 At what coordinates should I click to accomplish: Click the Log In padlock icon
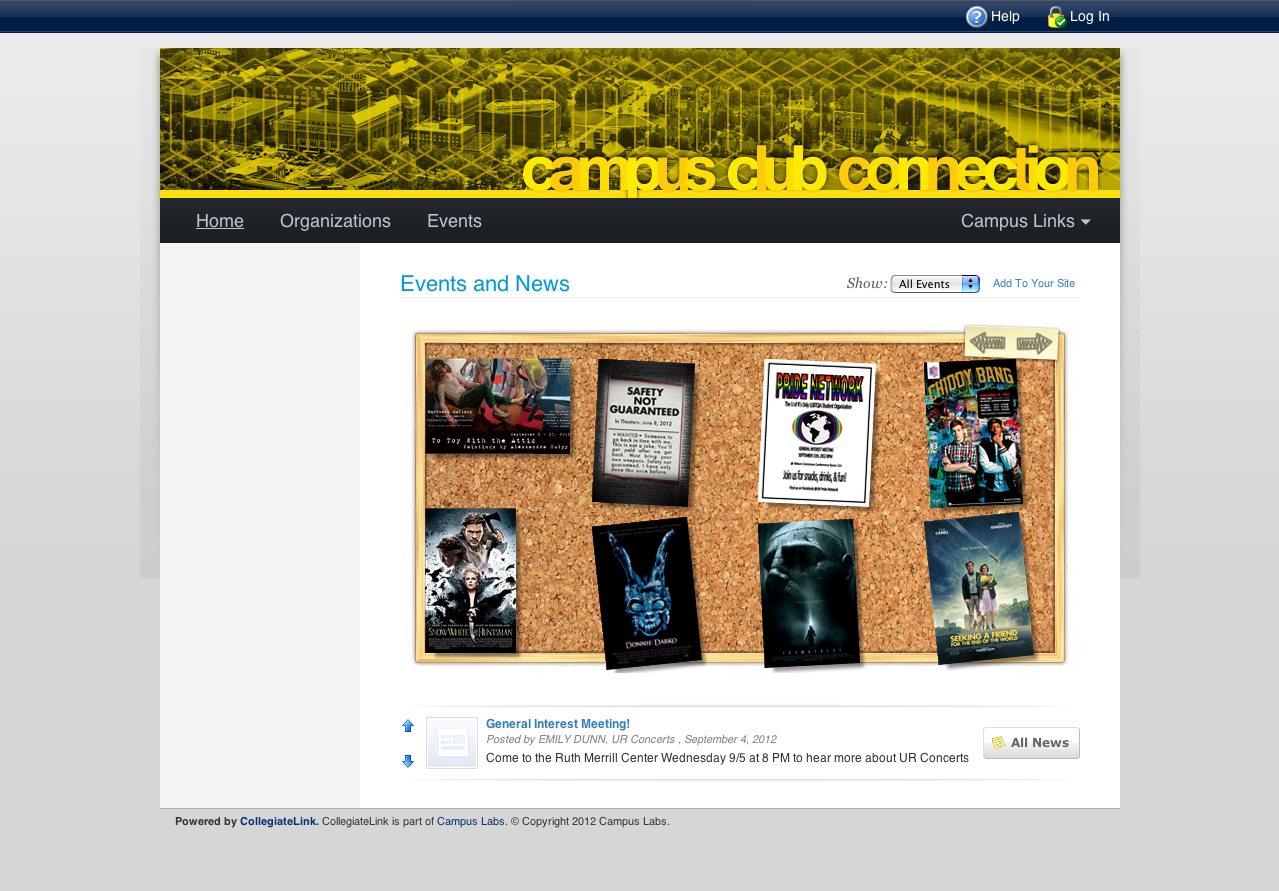(1056, 17)
